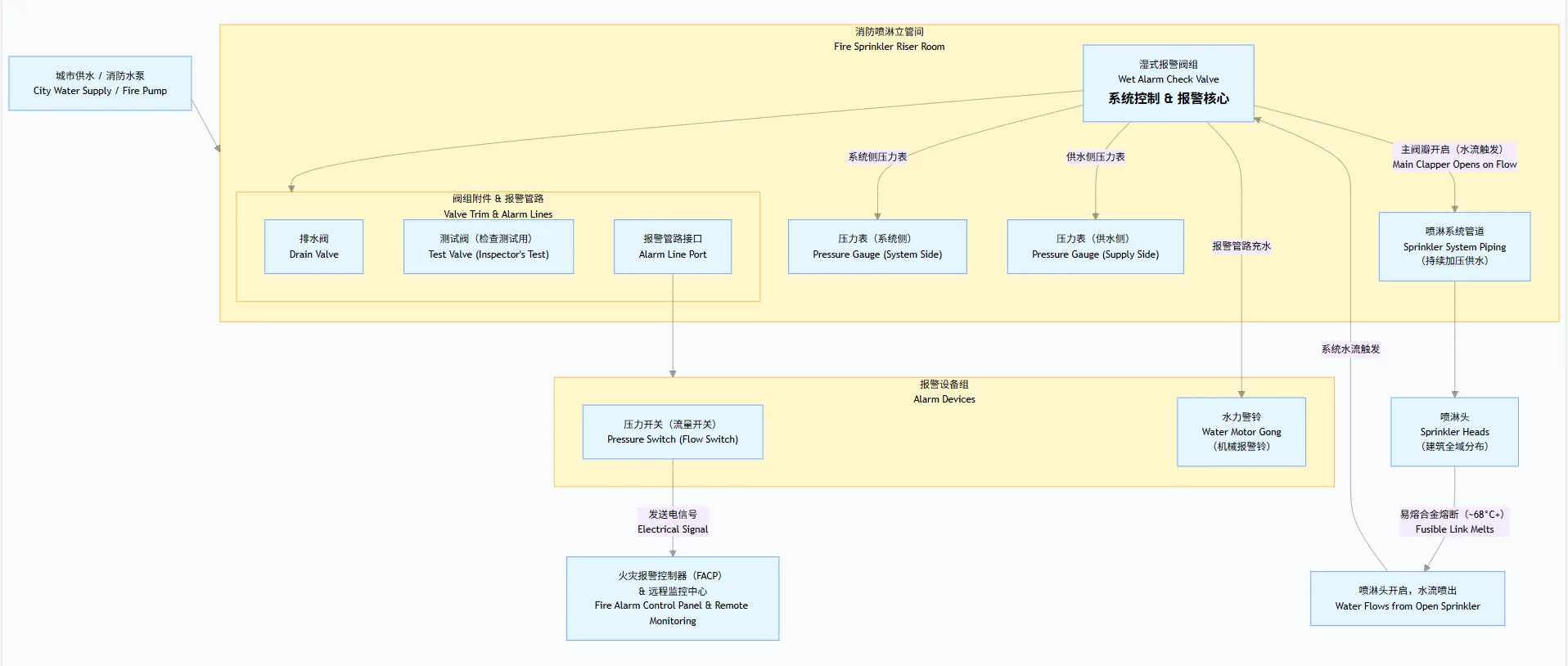
Task: Select the Wet Alarm Check Valve node
Action: pyautogui.click(x=1168, y=83)
